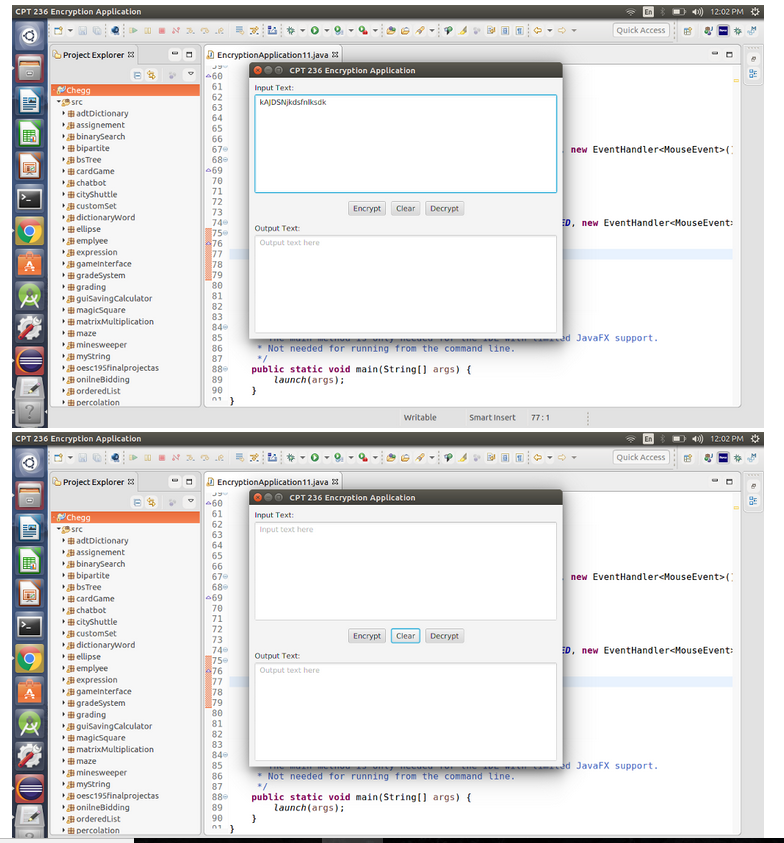
Task: Click Encrypt button in the upper dialog
Action: 367,209
